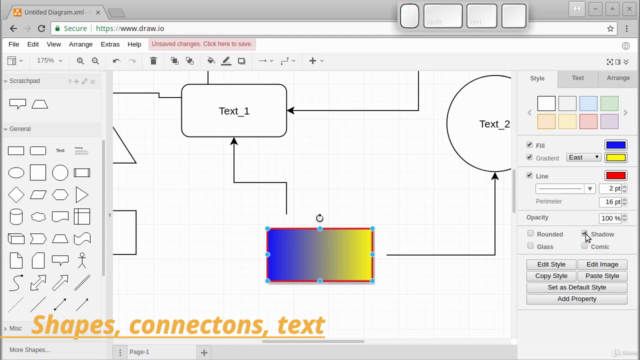Select the hexagon shape in General
This screenshot has width=640, height=360.
pyautogui.click(x=60, y=195)
